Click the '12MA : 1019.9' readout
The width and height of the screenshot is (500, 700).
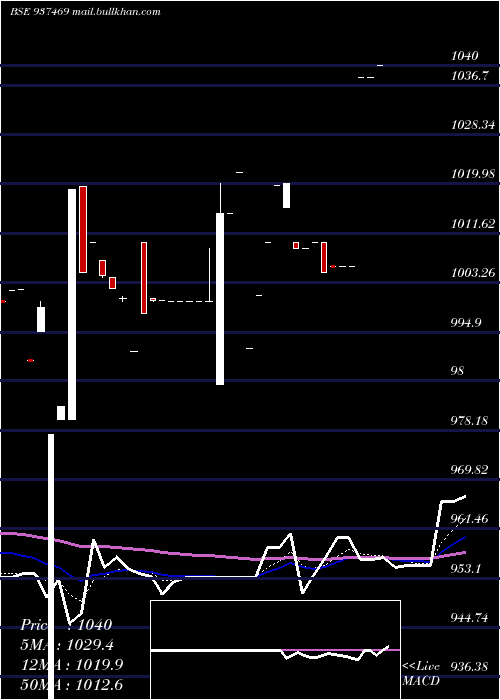(x=72, y=665)
